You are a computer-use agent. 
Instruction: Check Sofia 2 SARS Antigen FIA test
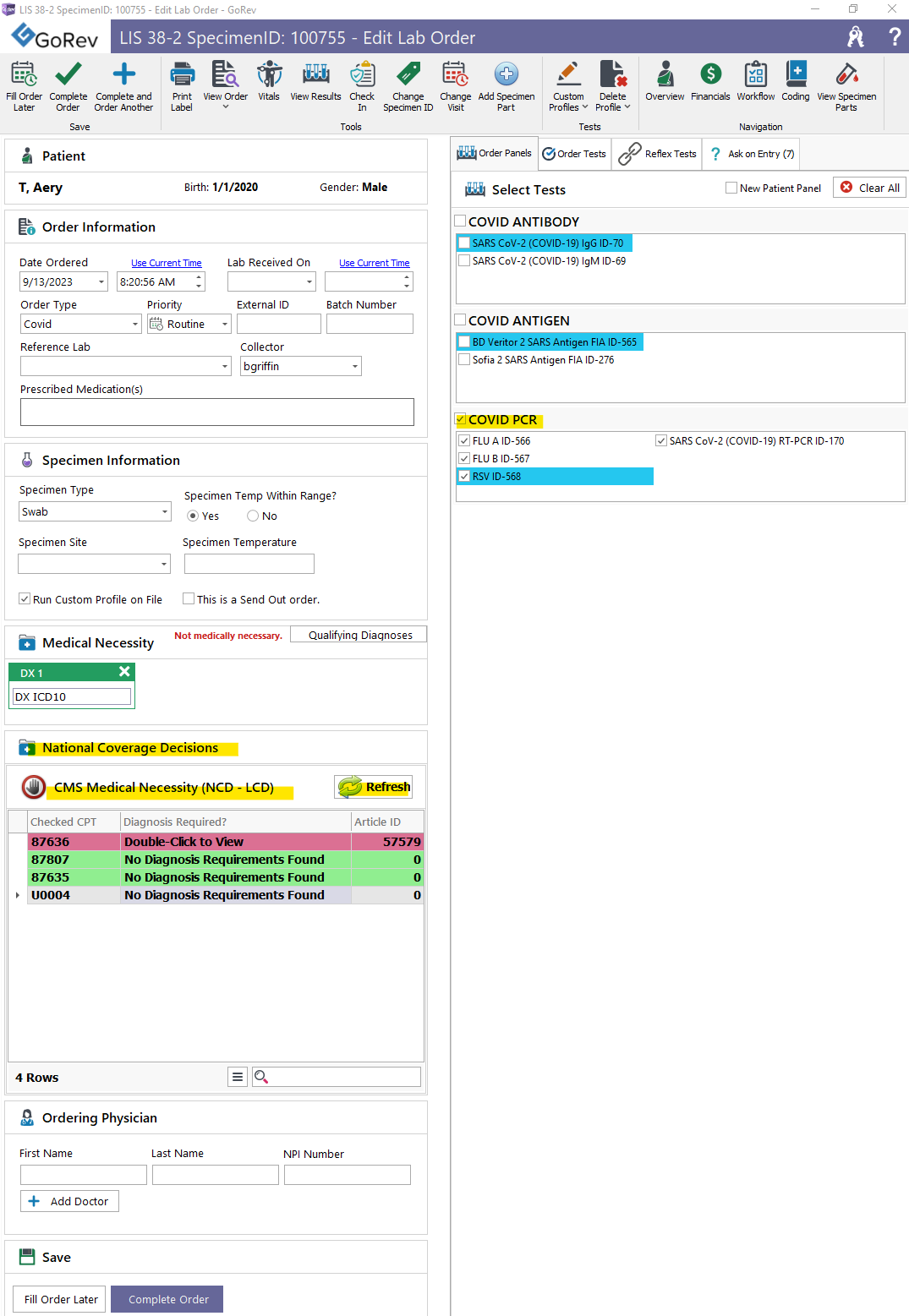pos(464,359)
